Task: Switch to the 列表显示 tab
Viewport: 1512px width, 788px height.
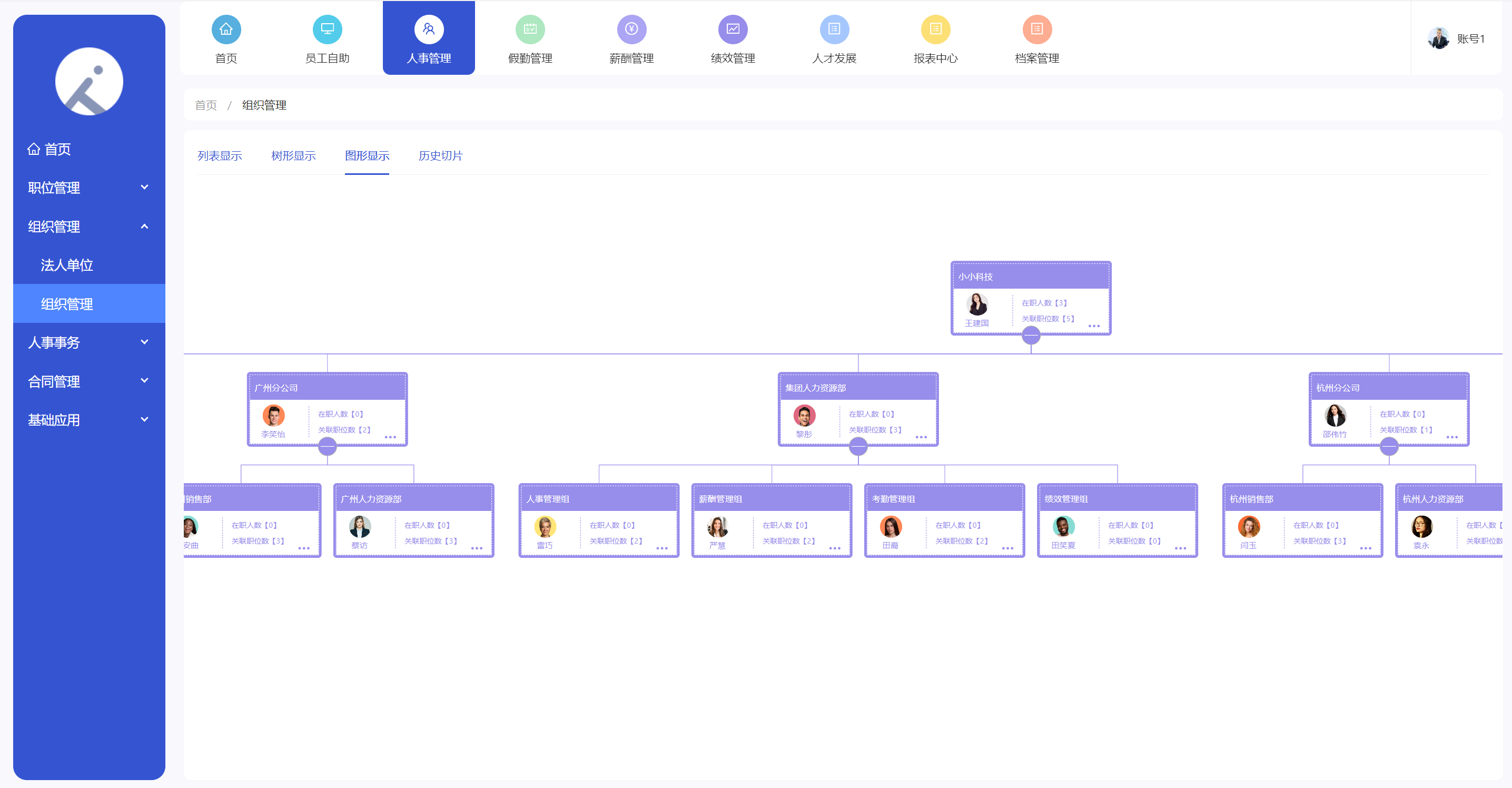Action: pos(220,155)
